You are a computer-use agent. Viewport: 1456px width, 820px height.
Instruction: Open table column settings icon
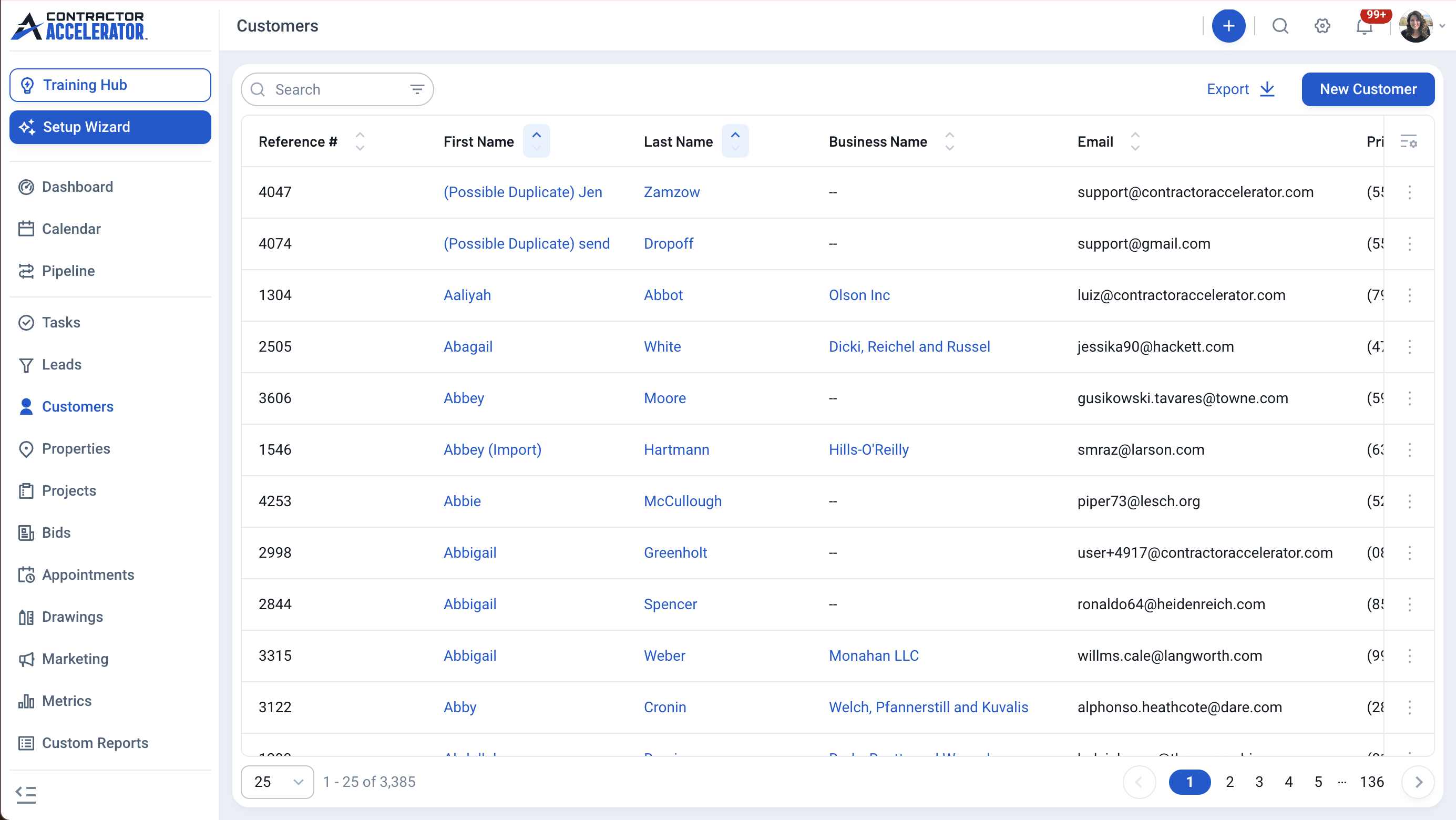[1409, 141]
